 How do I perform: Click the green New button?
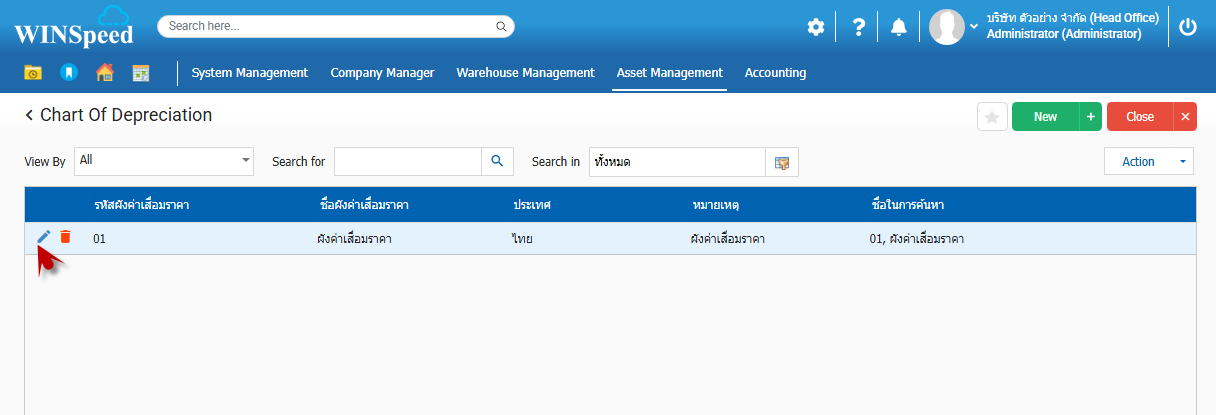(1045, 117)
